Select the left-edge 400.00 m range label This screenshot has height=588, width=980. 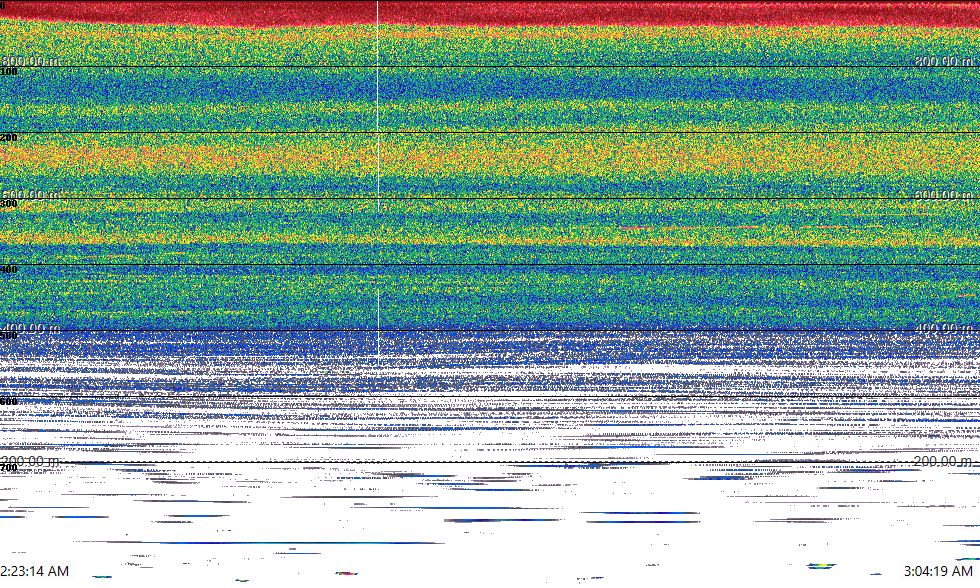click(x=31, y=327)
